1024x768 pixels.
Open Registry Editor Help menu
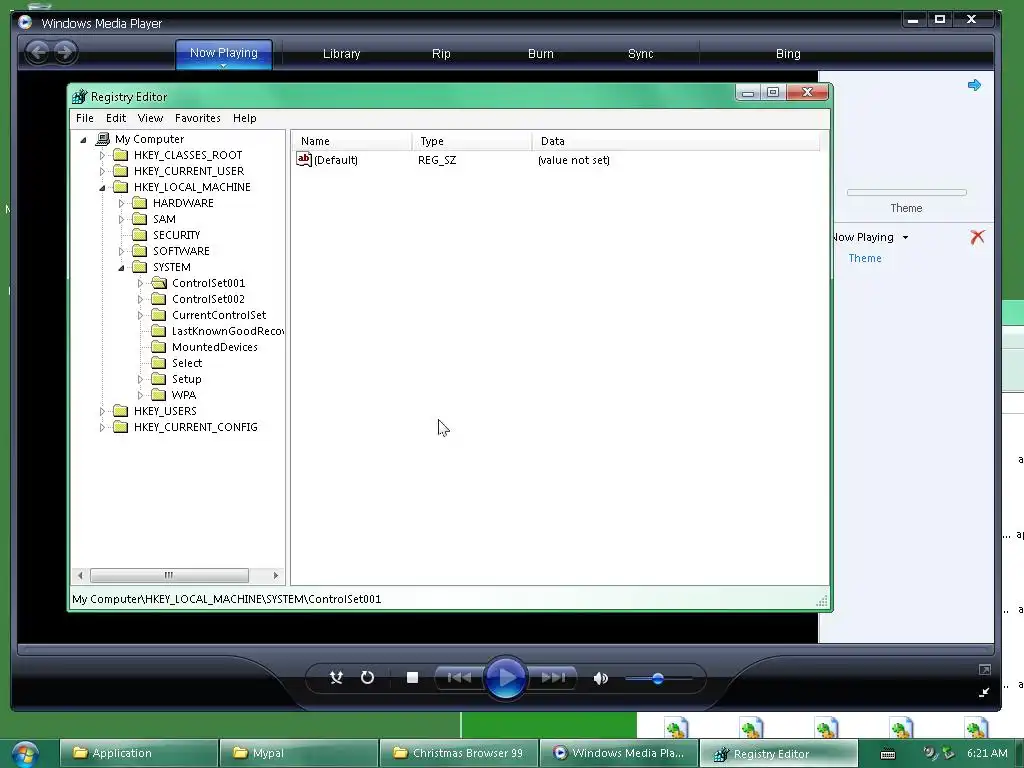[245, 118]
